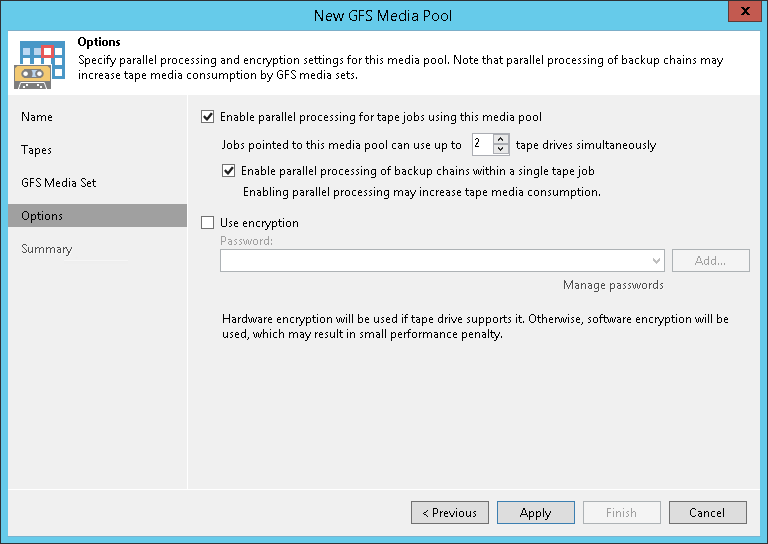Click the Cancel button
The width and height of the screenshot is (768, 544).
707,513
